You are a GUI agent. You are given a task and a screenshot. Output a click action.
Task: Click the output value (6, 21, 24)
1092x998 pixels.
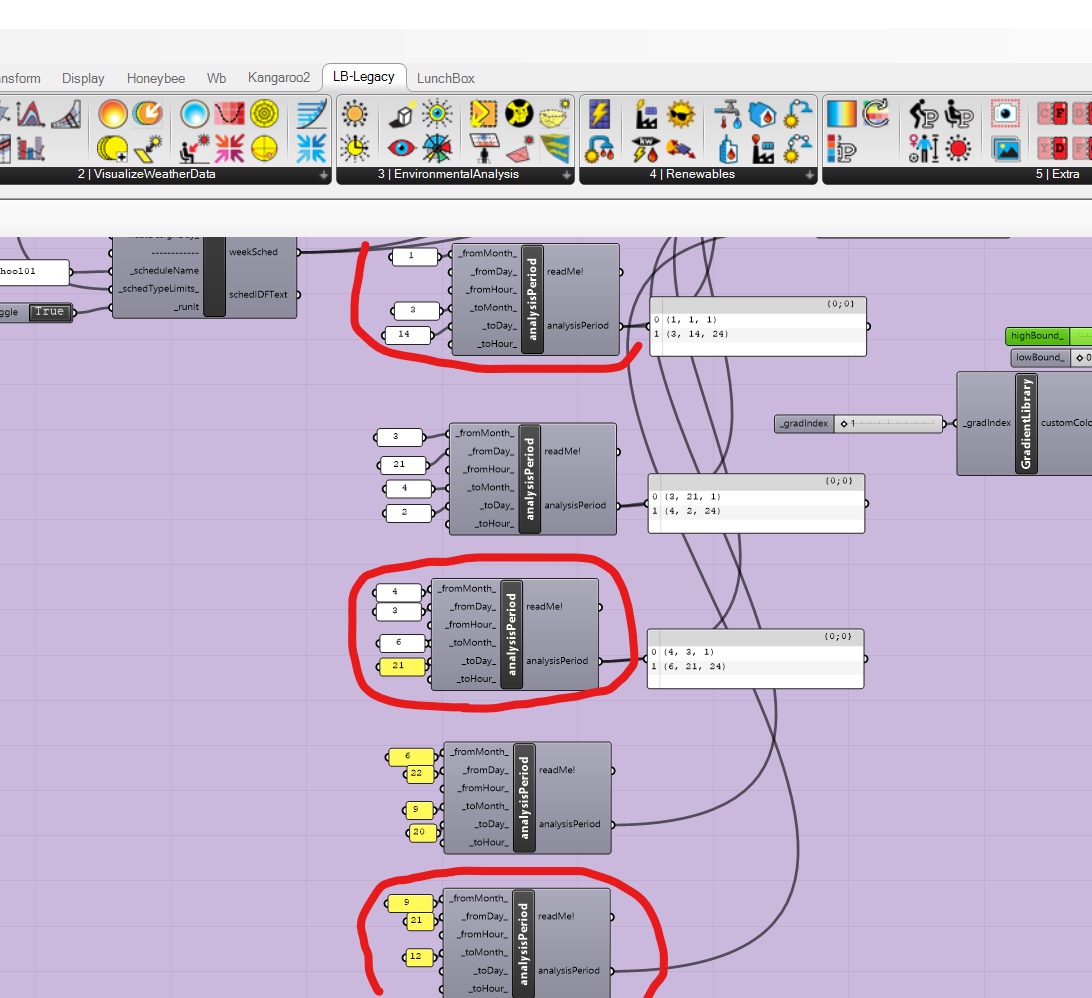coord(695,666)
